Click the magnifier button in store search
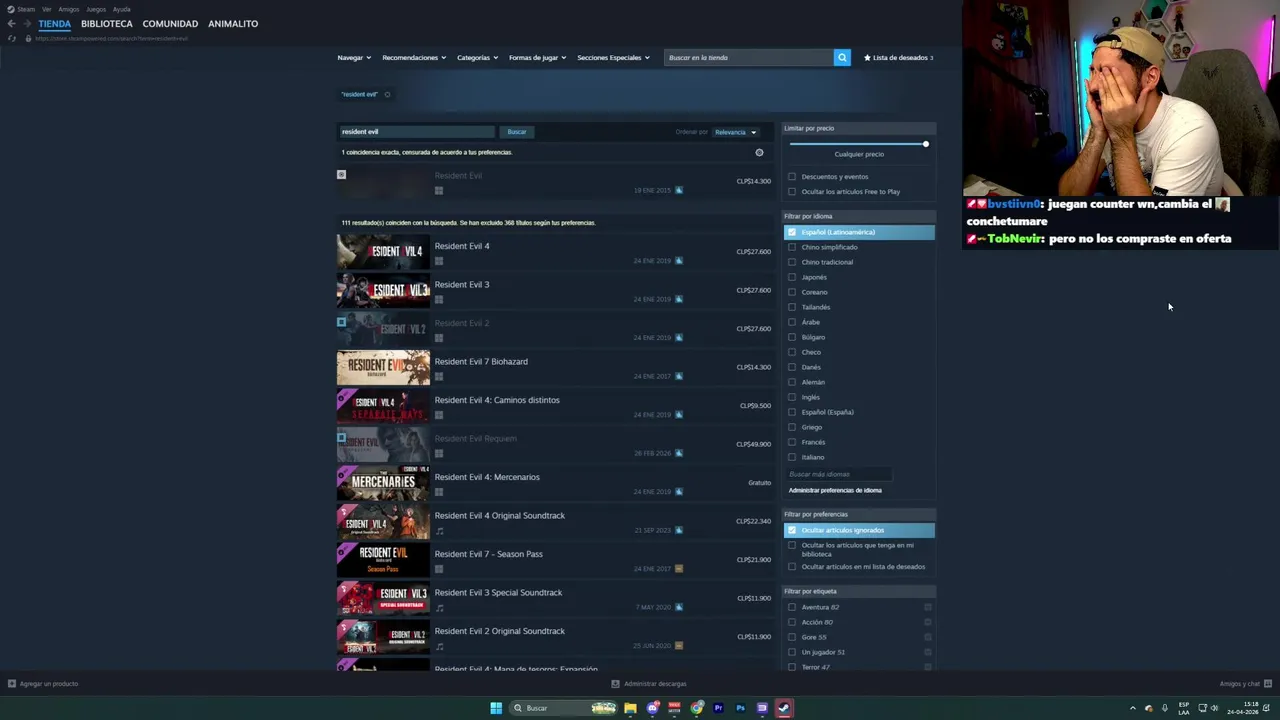Screen dimensions: 1280x720 (x=842, y=57)
